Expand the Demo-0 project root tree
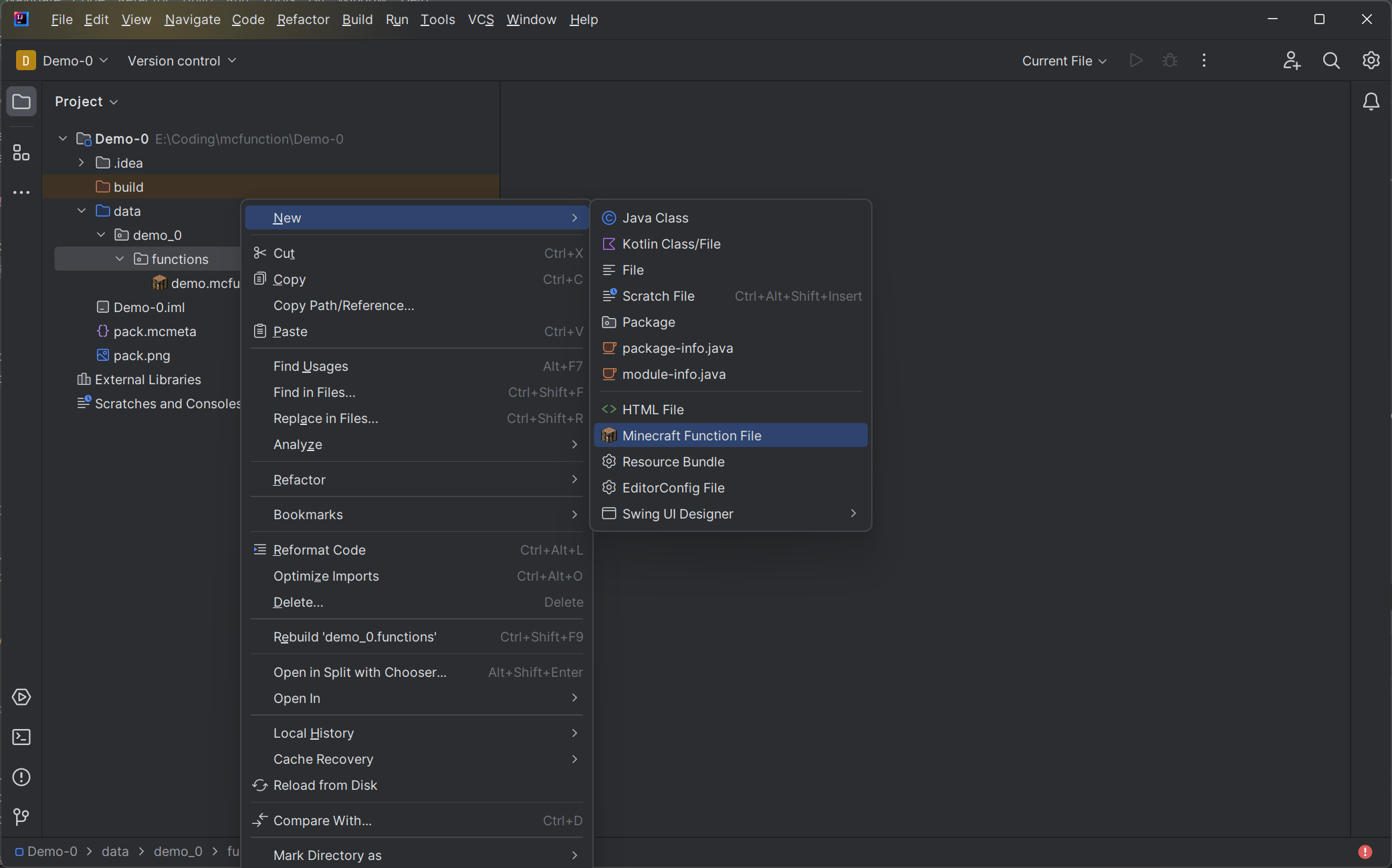 click(x=63, y=138)
